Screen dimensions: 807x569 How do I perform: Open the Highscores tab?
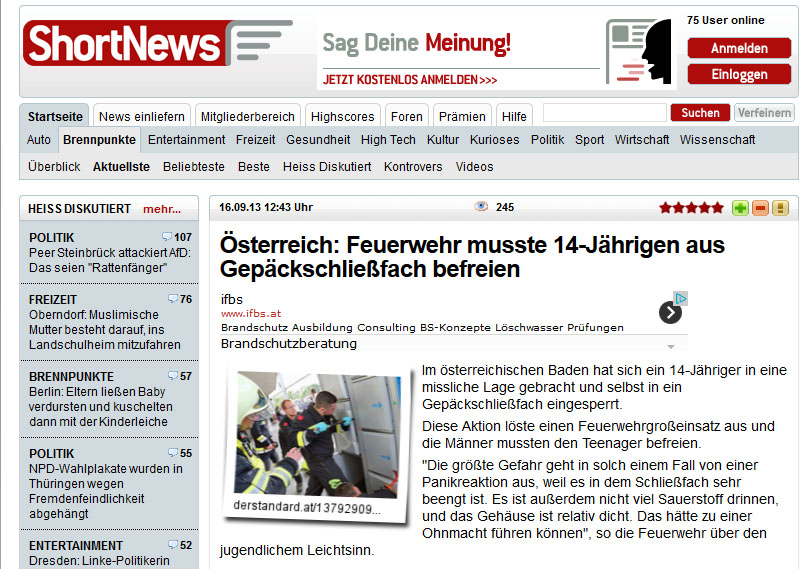click(342, 117)
